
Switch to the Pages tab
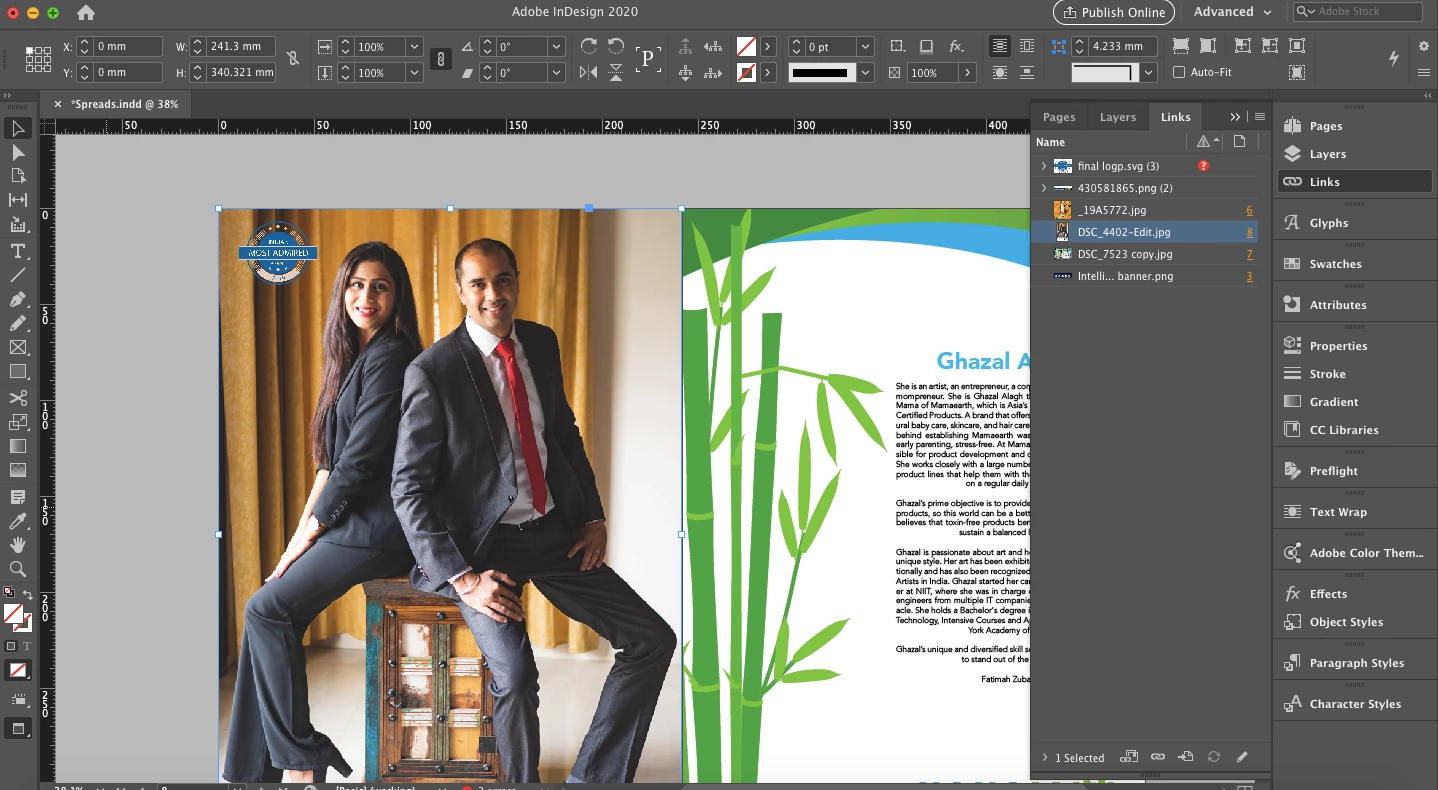(1059, 117)
